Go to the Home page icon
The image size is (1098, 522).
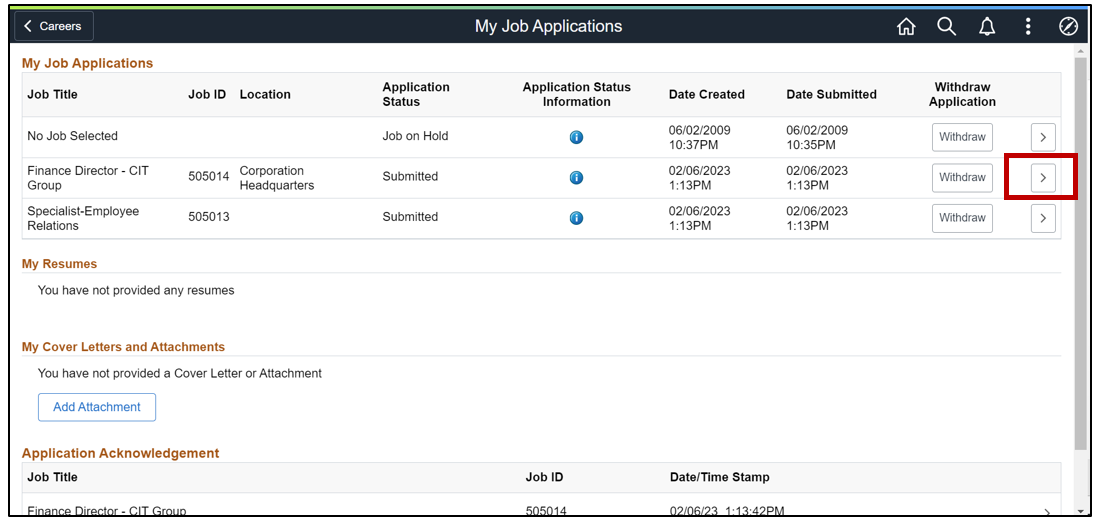[x=906, y=27]
